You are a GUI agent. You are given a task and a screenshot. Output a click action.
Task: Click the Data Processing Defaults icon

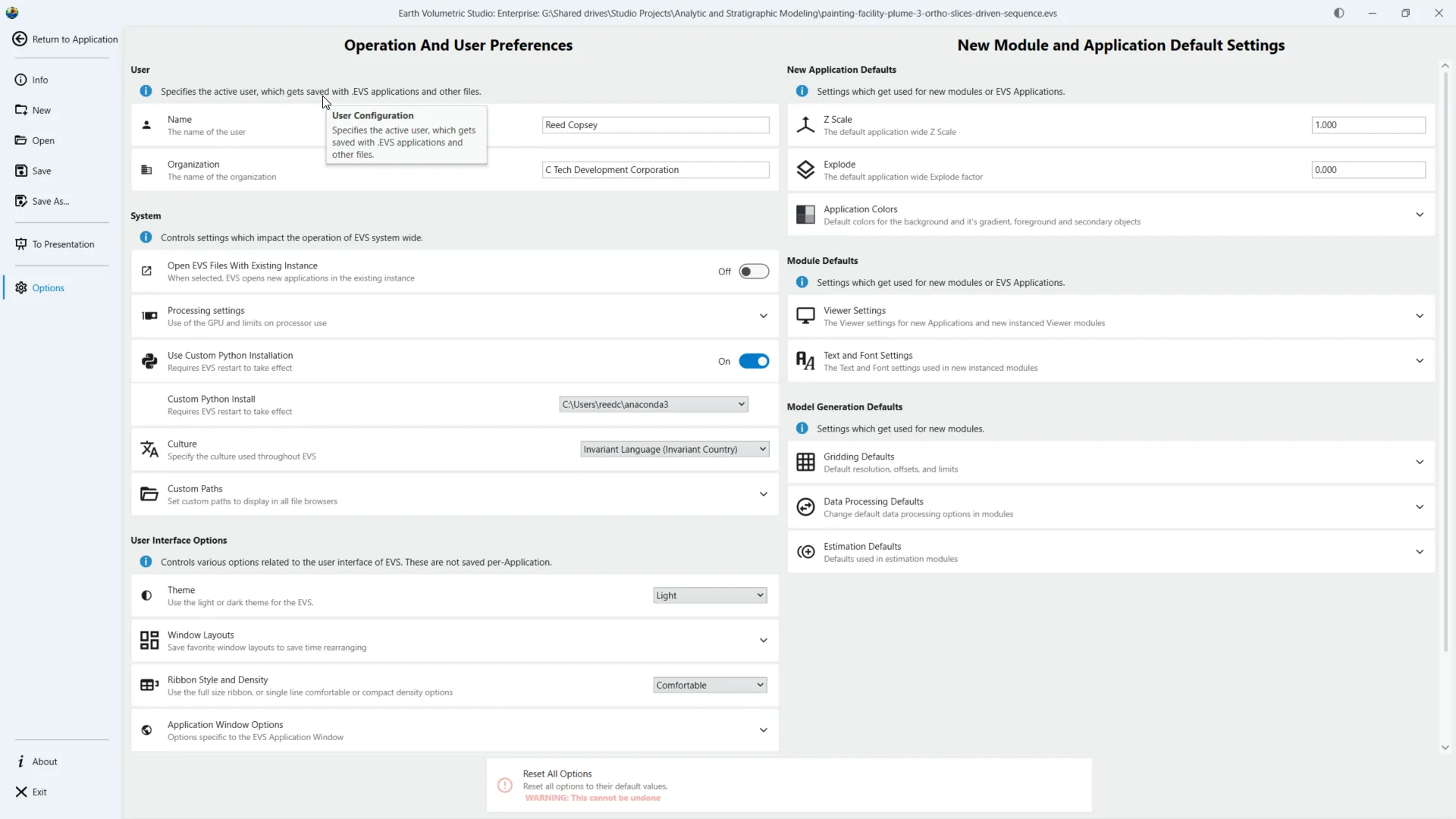tap(805, 507)
